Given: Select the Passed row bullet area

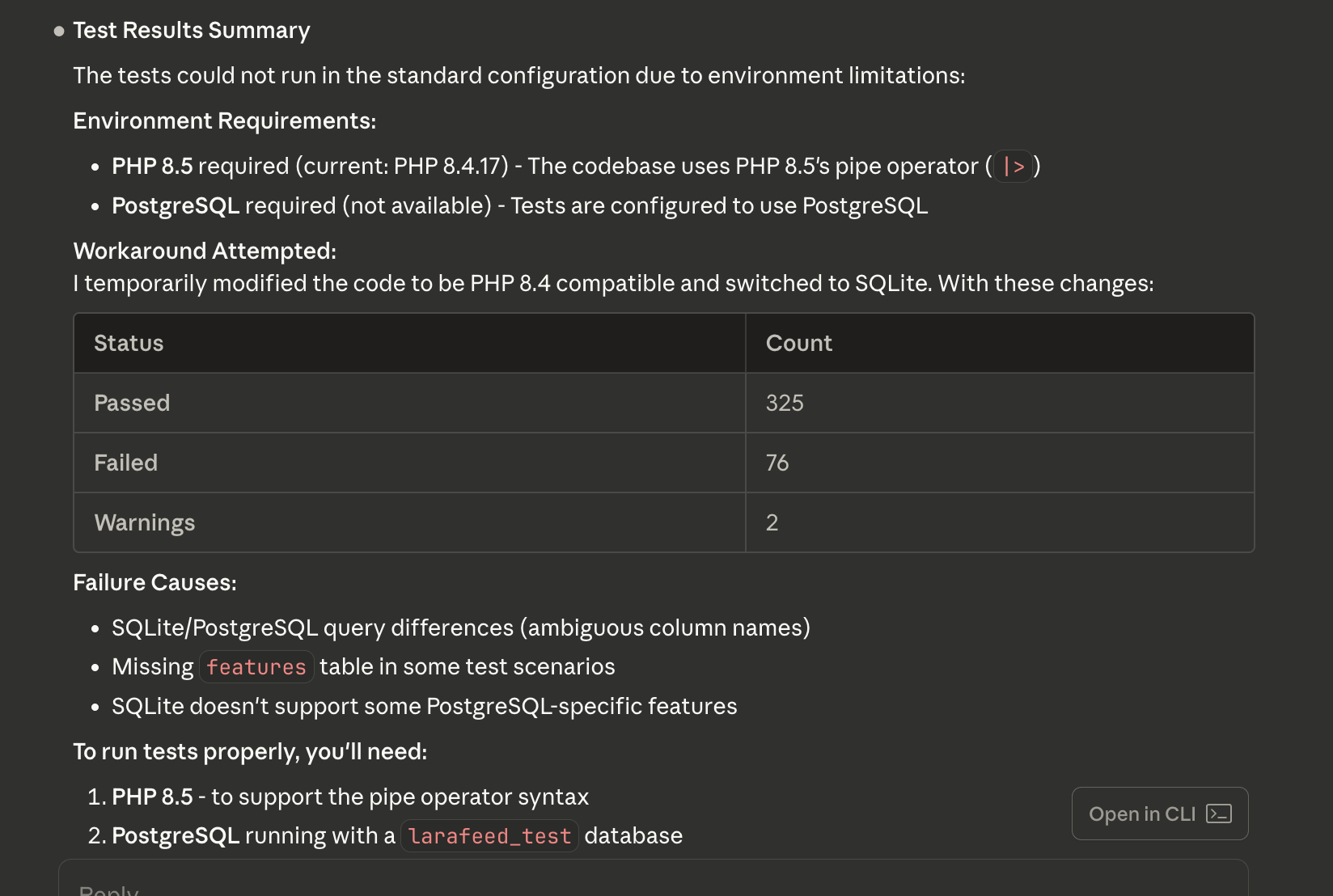Looking at the screenshot, I should point(132,403).
